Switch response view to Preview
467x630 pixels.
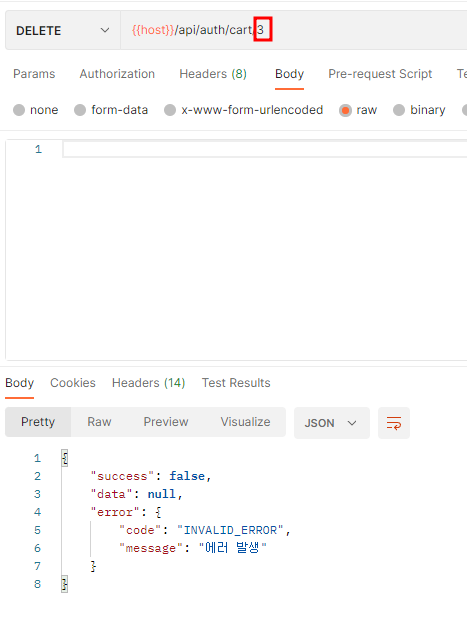166,422
